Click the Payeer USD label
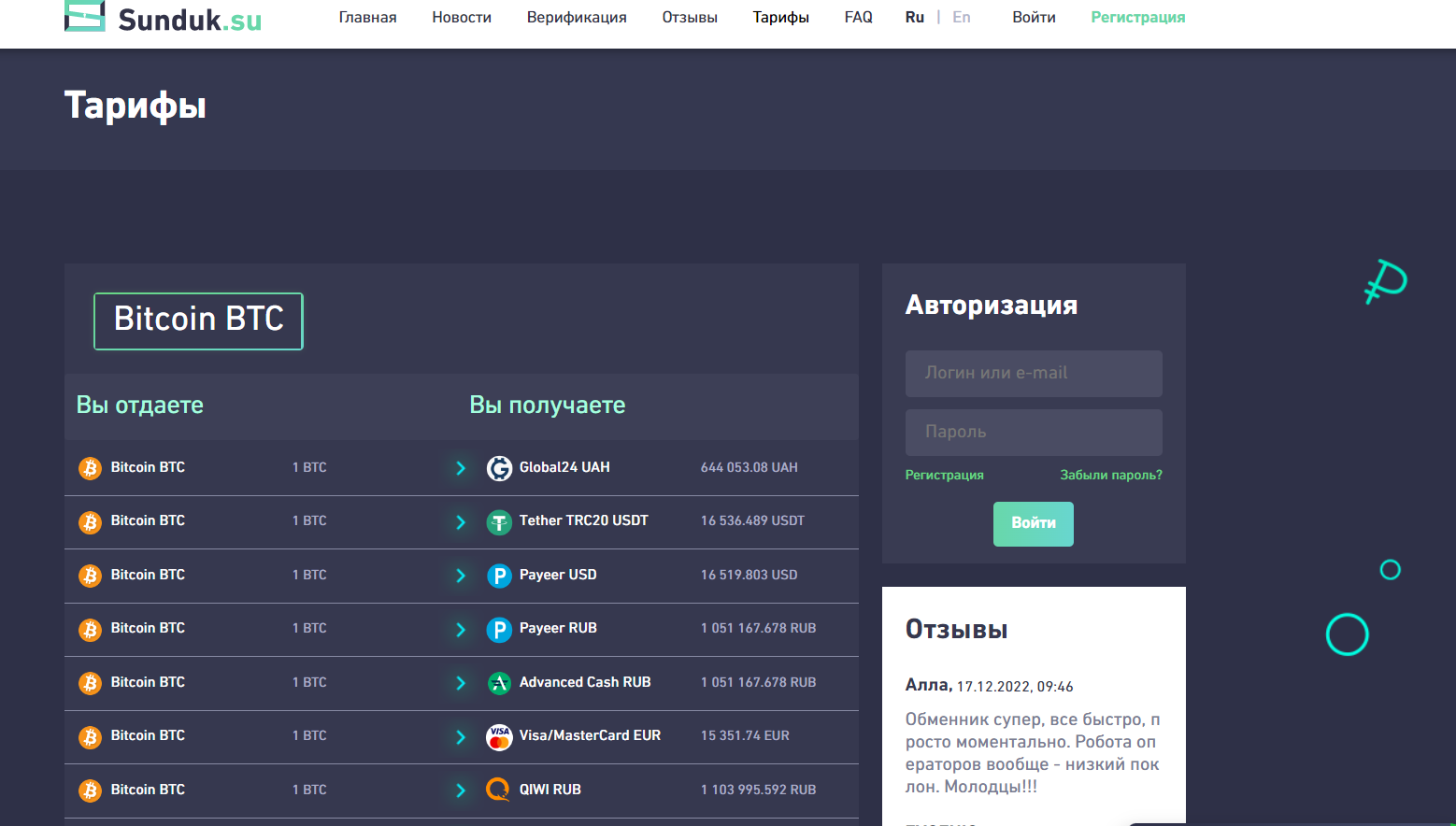 (x=558, y=575)
